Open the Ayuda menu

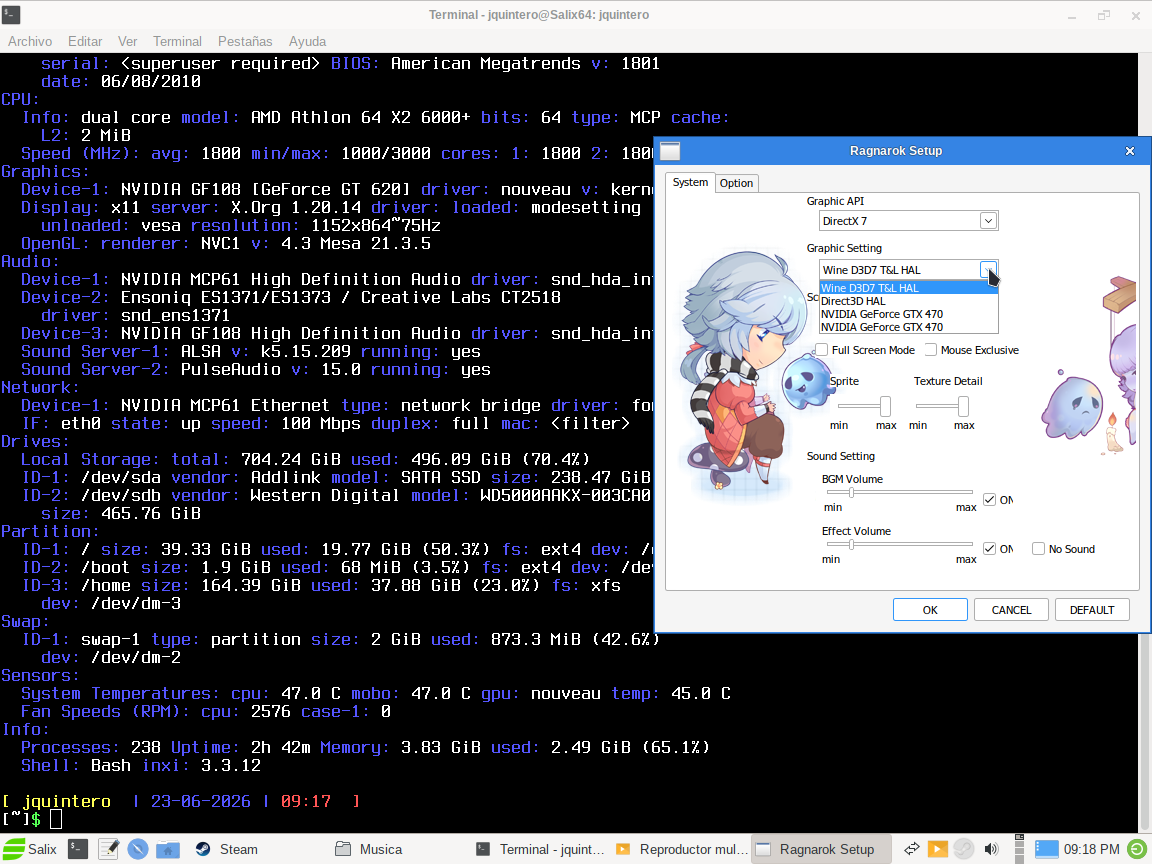pos(307,42)
